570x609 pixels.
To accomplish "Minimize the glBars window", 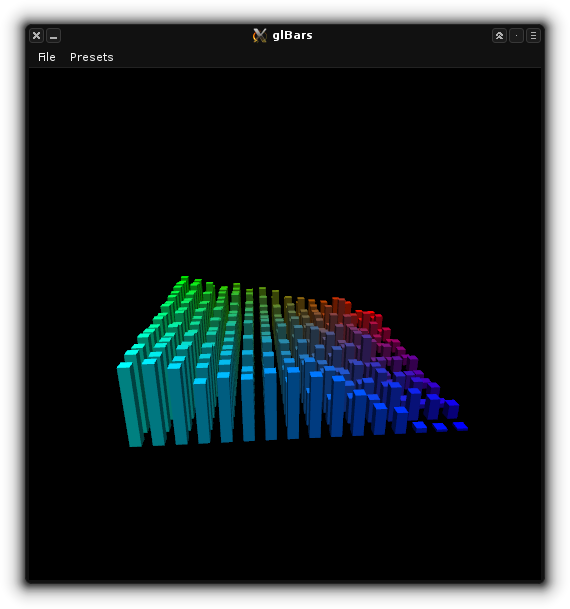I will click(x=54, y=36).
